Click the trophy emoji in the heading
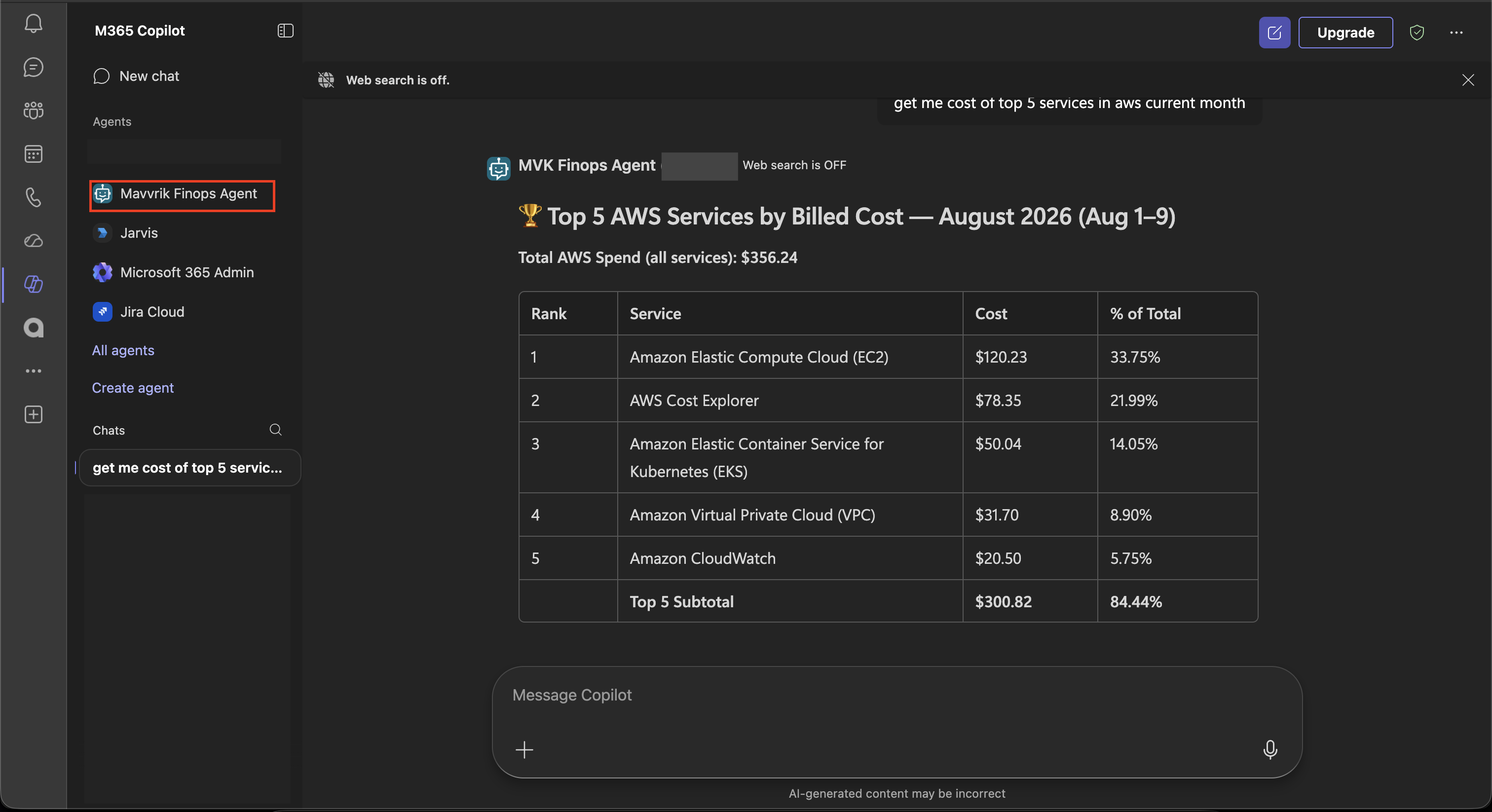The width and height of the screenshot is (1492, 812). coord(530,216)
